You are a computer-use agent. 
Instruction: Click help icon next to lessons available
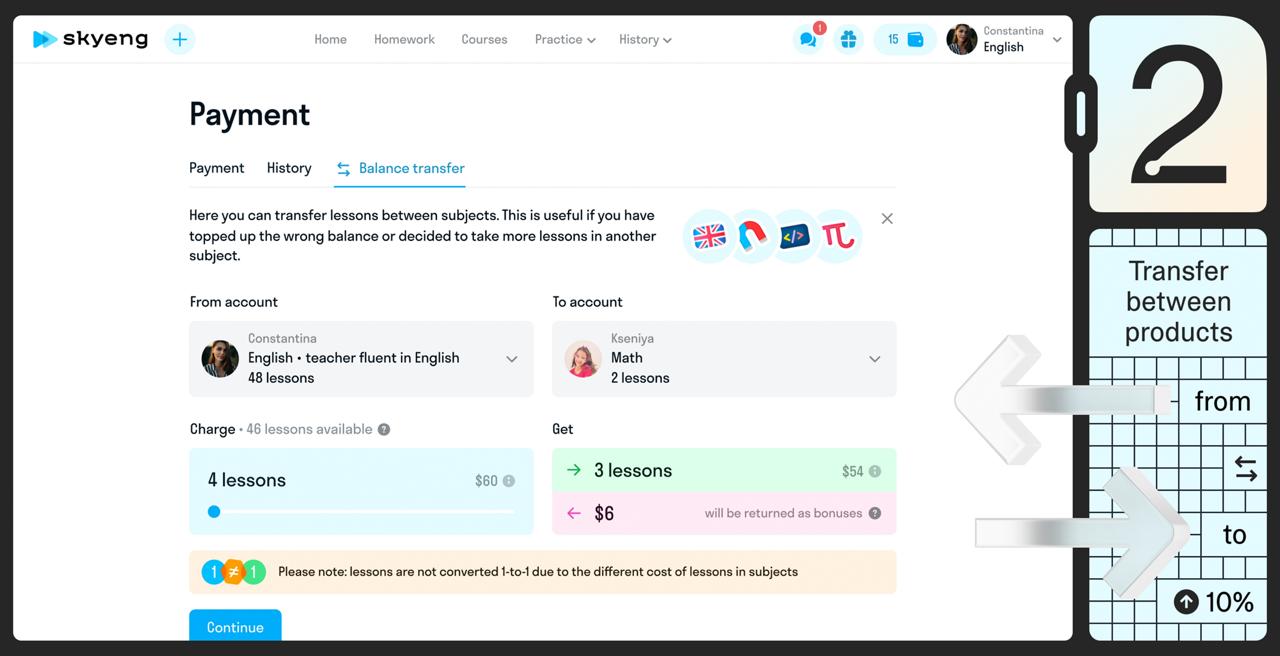tap(384, 429)
